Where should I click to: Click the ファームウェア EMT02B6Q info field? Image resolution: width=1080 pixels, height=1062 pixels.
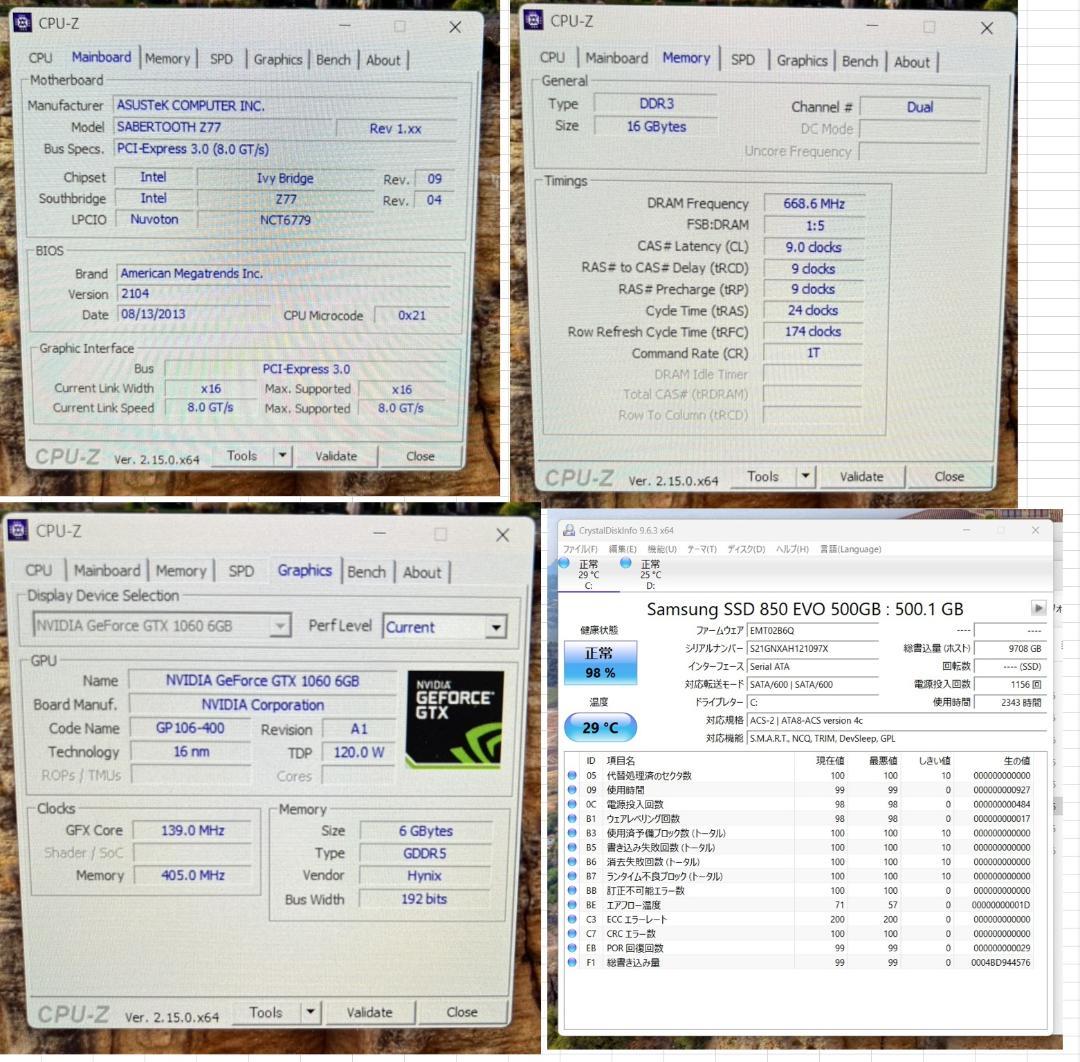point(813,628)
